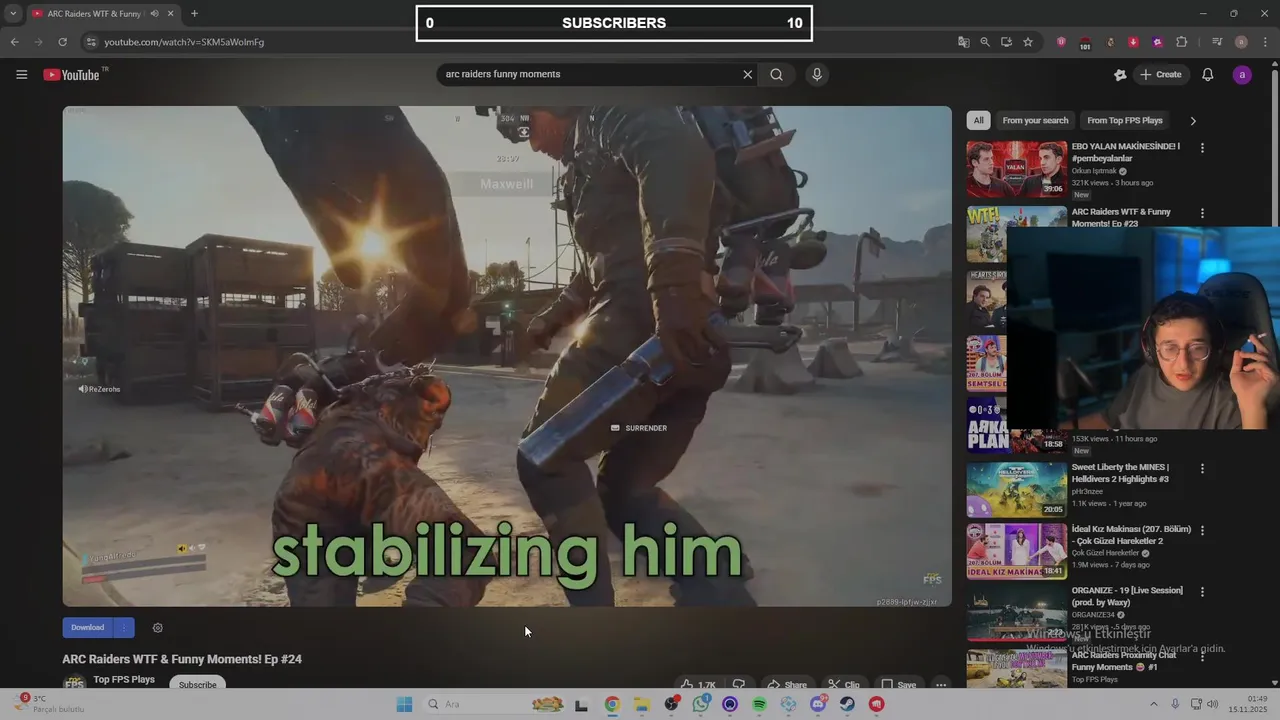
Task: Select the From your search chip
Action: coord(1035,120)
